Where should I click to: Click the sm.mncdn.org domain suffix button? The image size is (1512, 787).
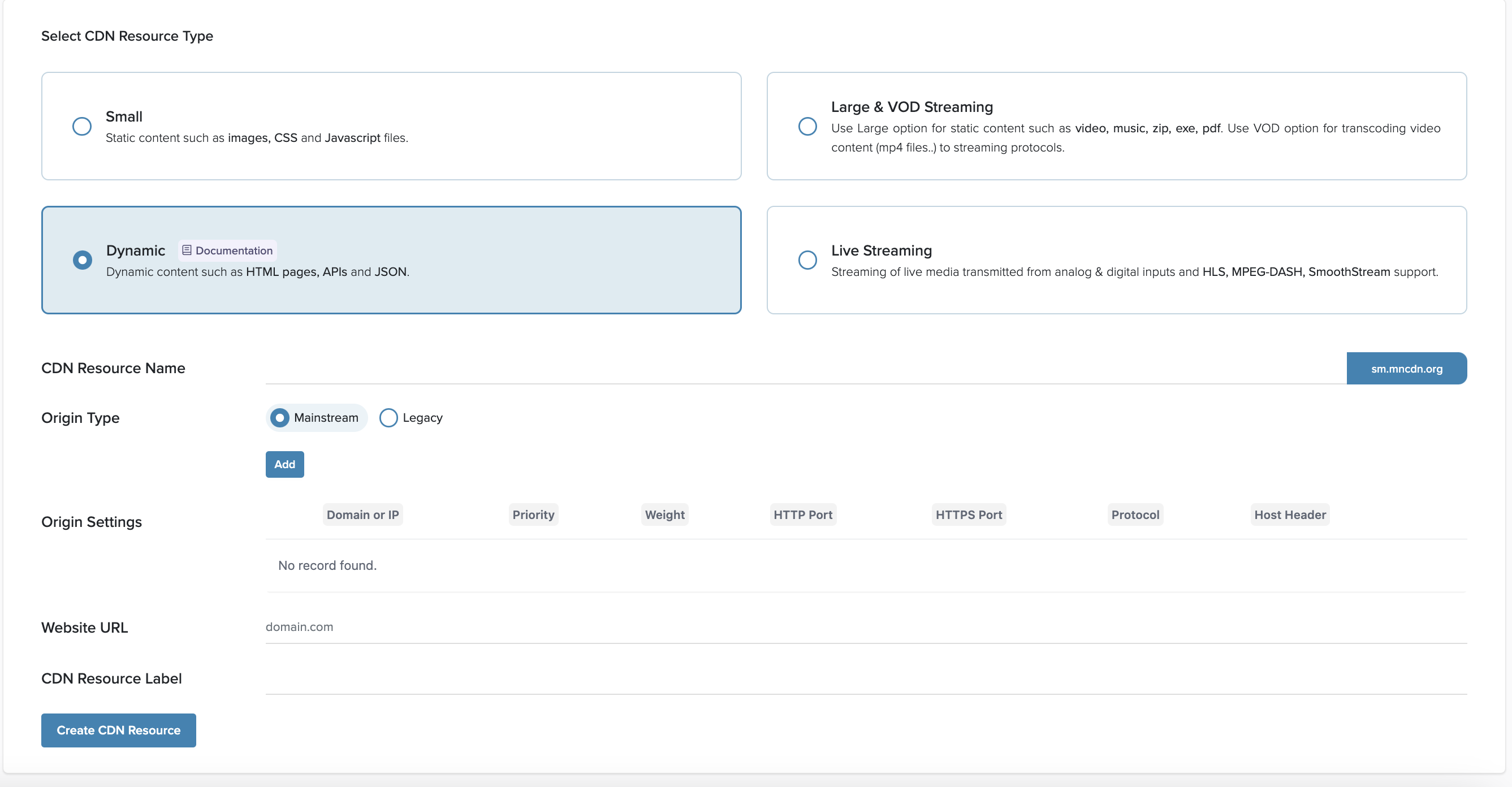(x=1406, y=369)
